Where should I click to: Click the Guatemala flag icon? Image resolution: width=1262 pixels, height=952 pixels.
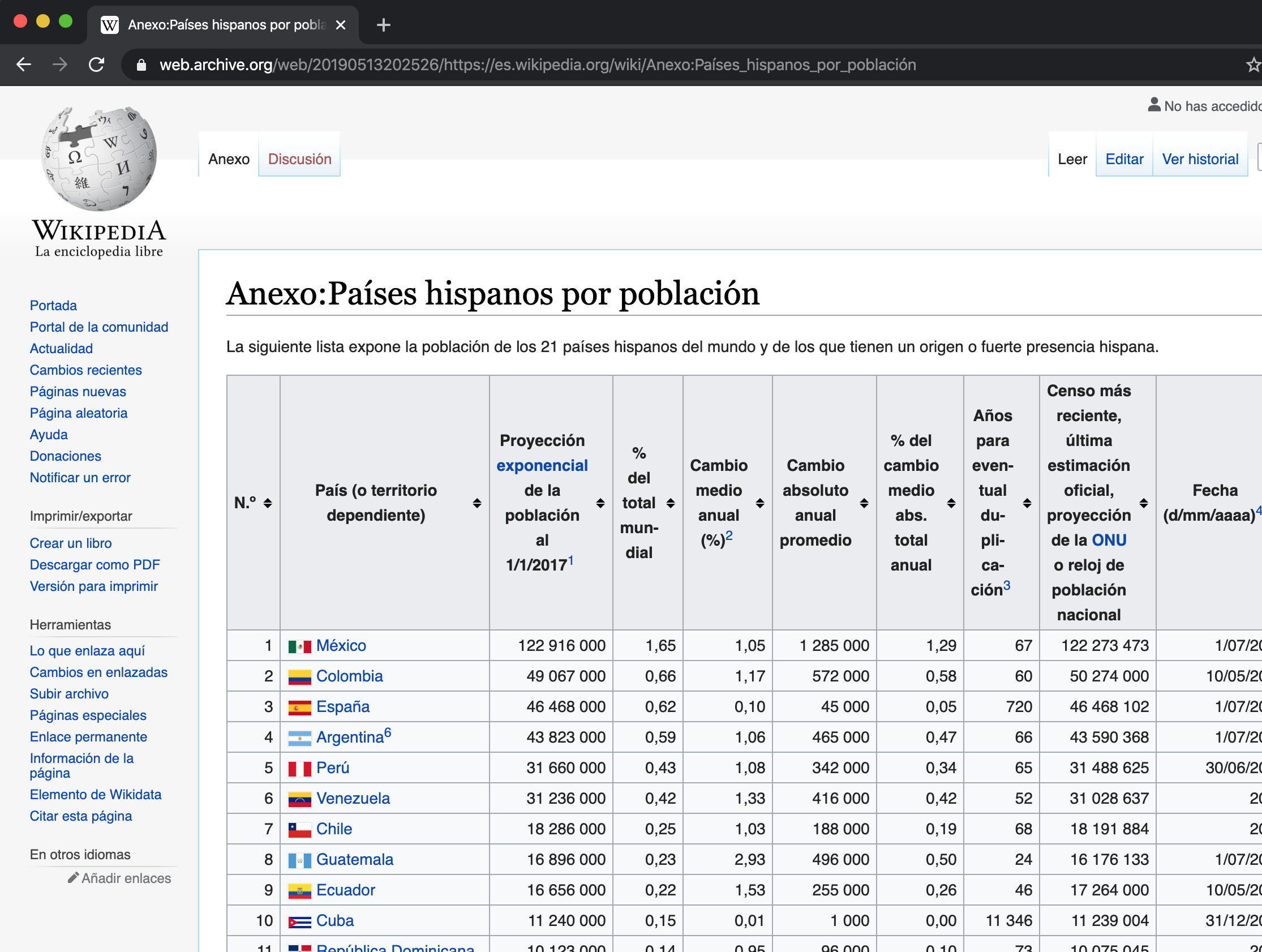299,860
